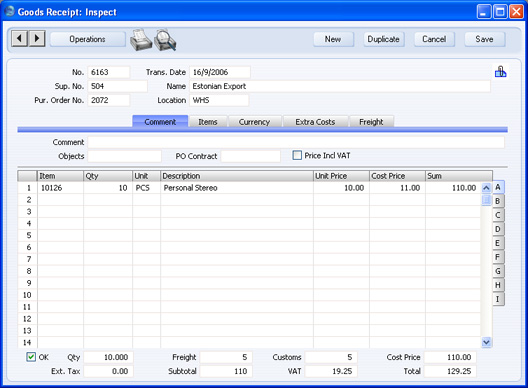Viewport: 528px width, 388px height.
Task: Maximize the Goods Receipt window
Action: pyautogui.click(x=500, y=12)
